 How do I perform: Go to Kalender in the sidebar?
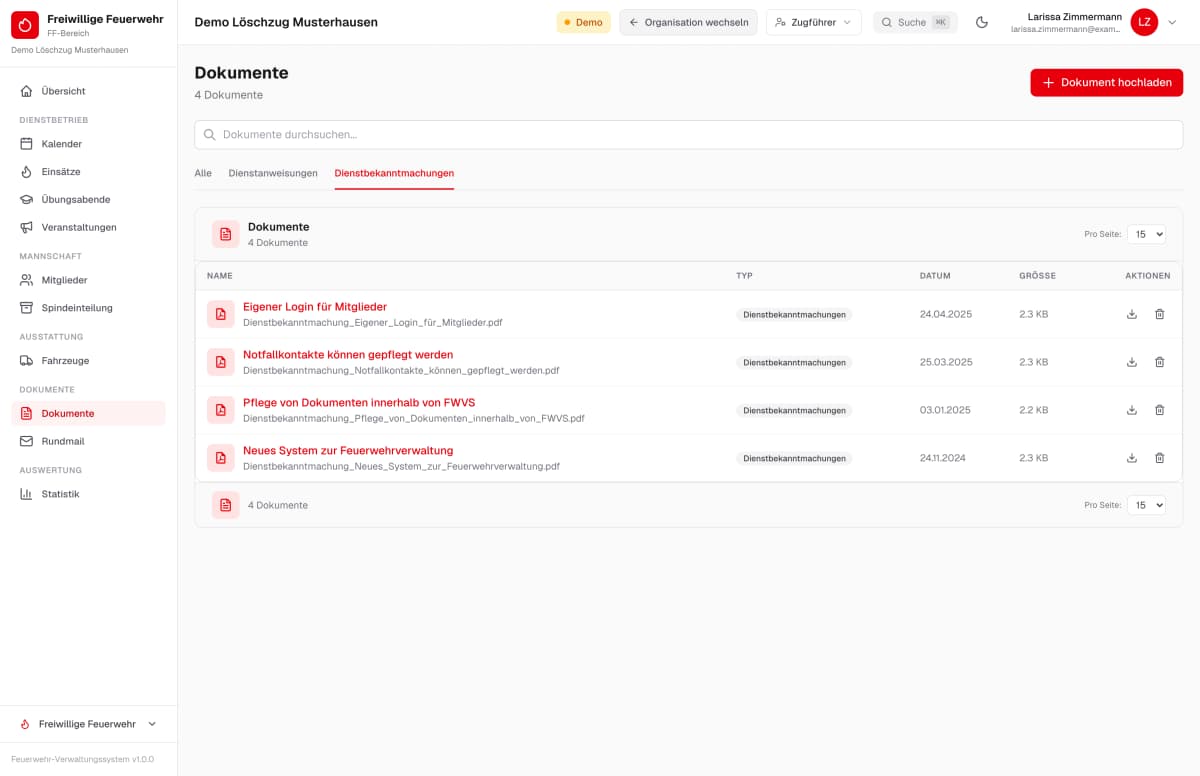pos(89,144)
